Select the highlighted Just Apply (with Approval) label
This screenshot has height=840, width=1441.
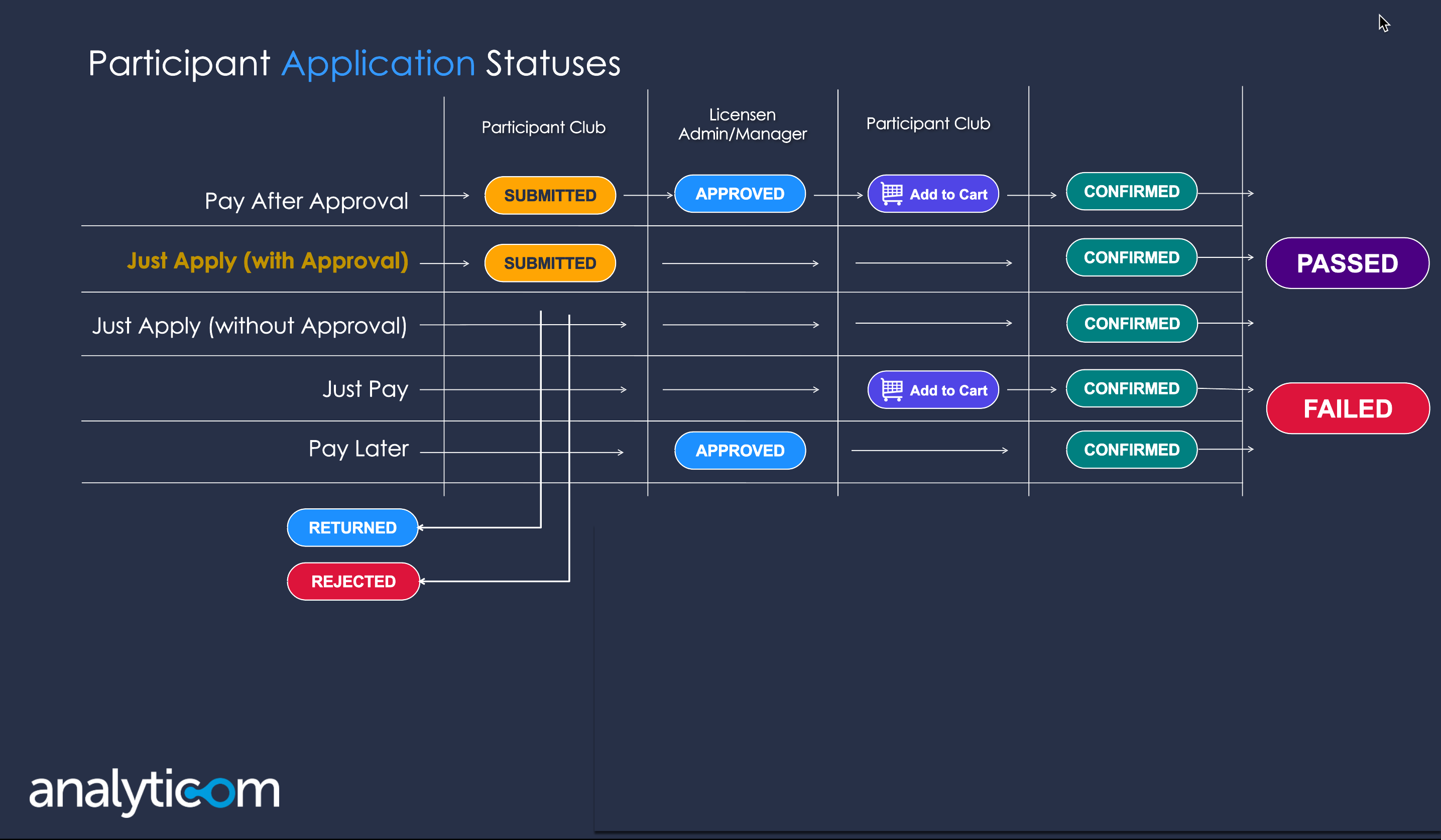[268, 261]
